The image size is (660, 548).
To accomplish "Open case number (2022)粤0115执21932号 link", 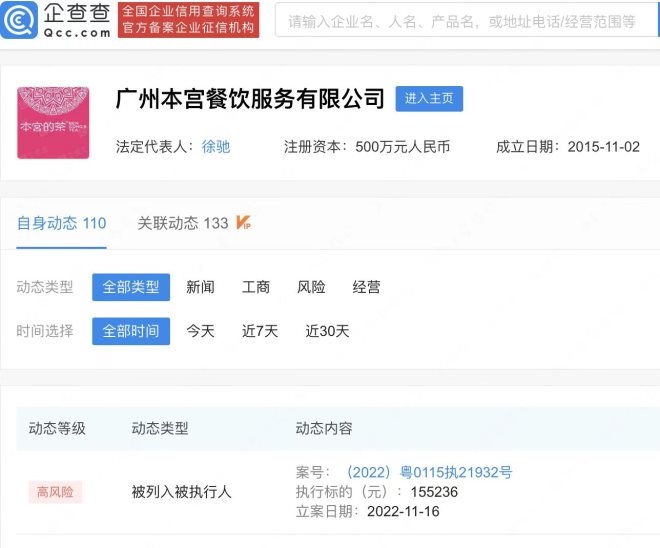I will (x=428, y=472).
